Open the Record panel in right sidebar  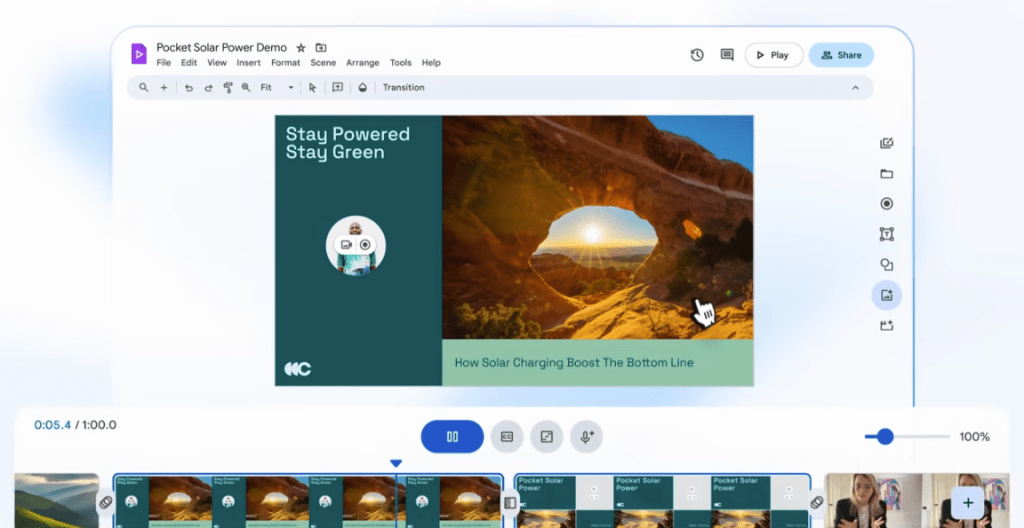tap(886, 204)
